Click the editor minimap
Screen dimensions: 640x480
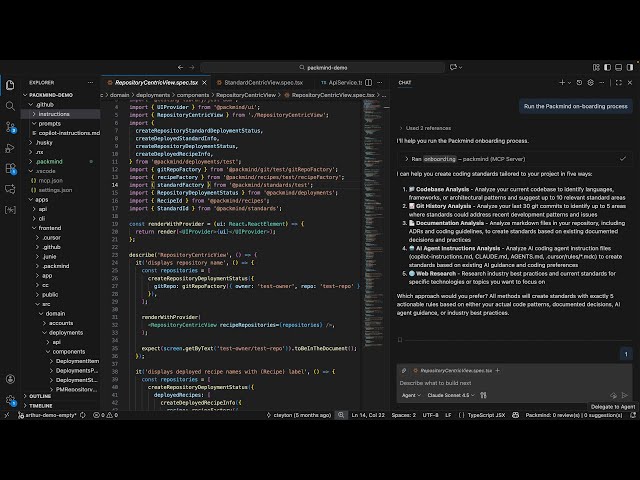click(373, 222)
